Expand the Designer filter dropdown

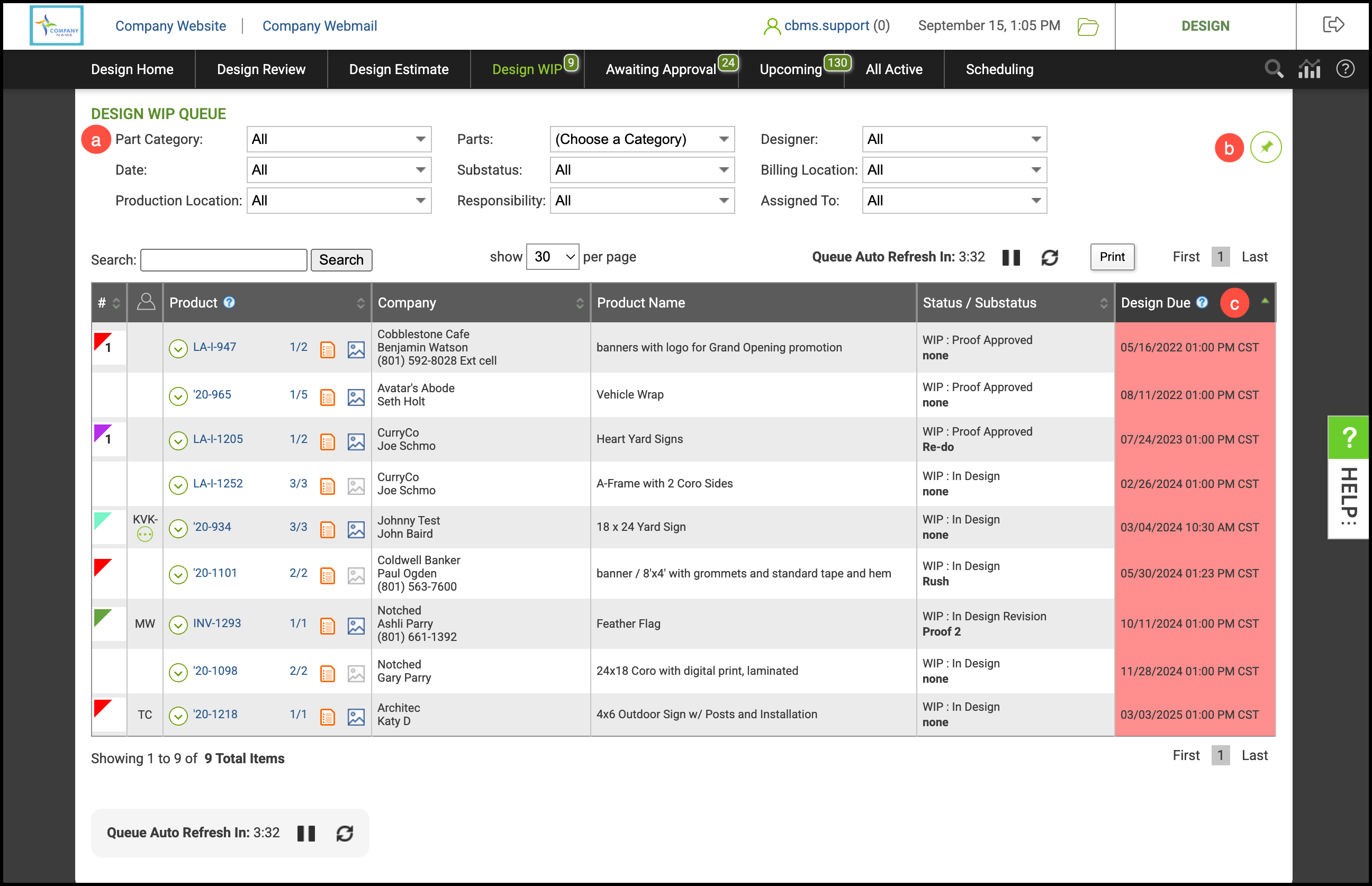coord(954,139)
